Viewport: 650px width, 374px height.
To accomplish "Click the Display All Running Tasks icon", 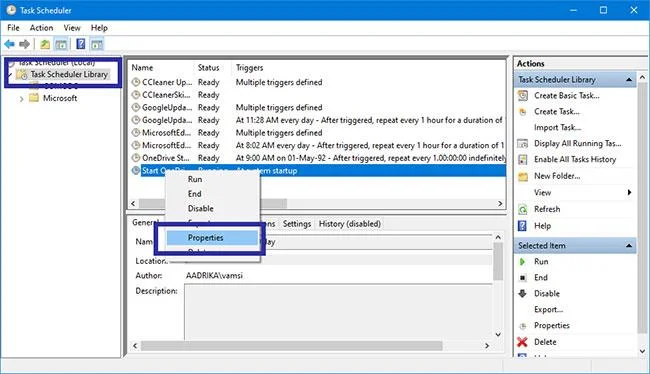I will [x=523, y=143].
